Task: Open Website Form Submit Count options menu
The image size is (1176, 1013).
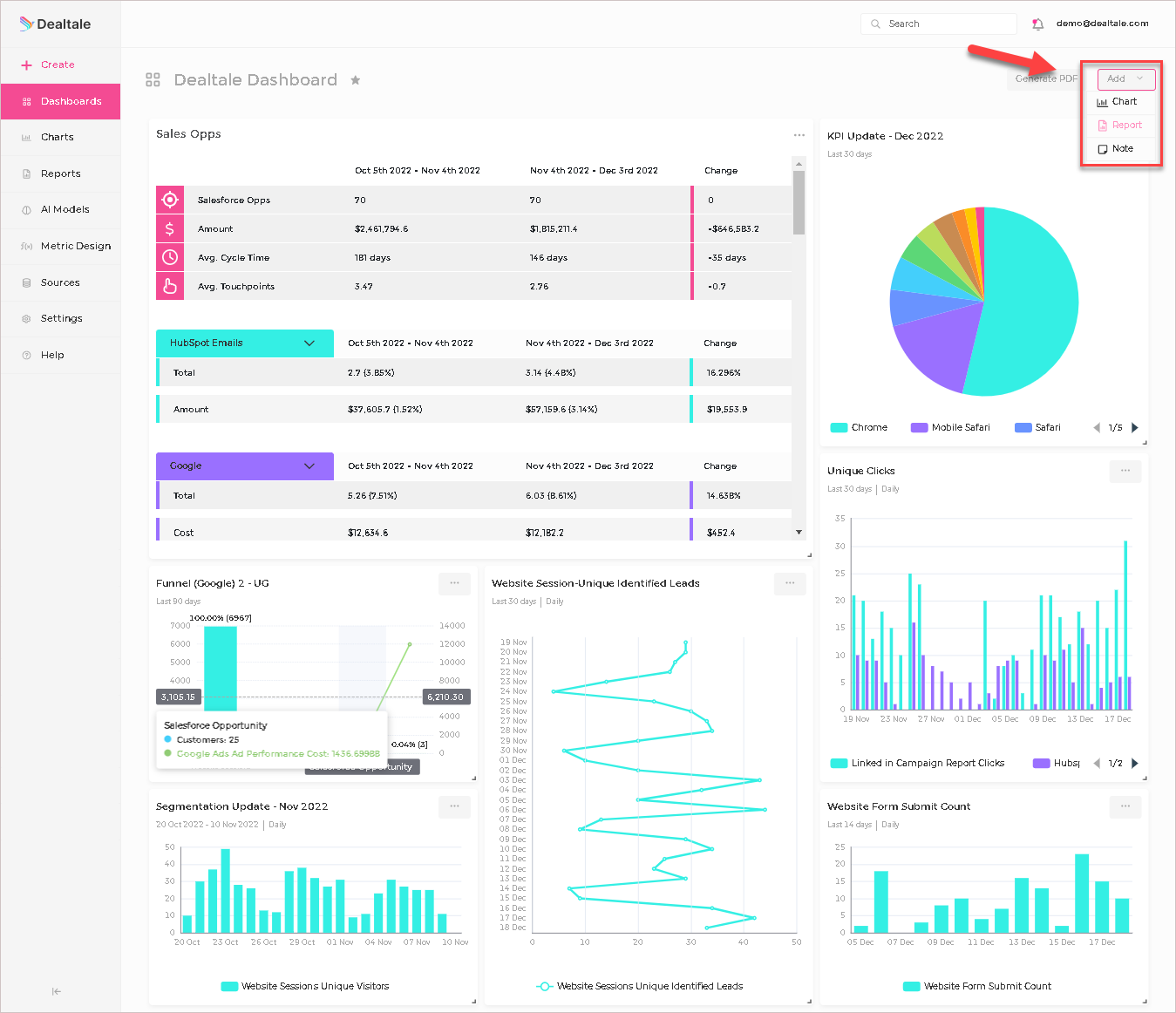Action: (1125, 806)
